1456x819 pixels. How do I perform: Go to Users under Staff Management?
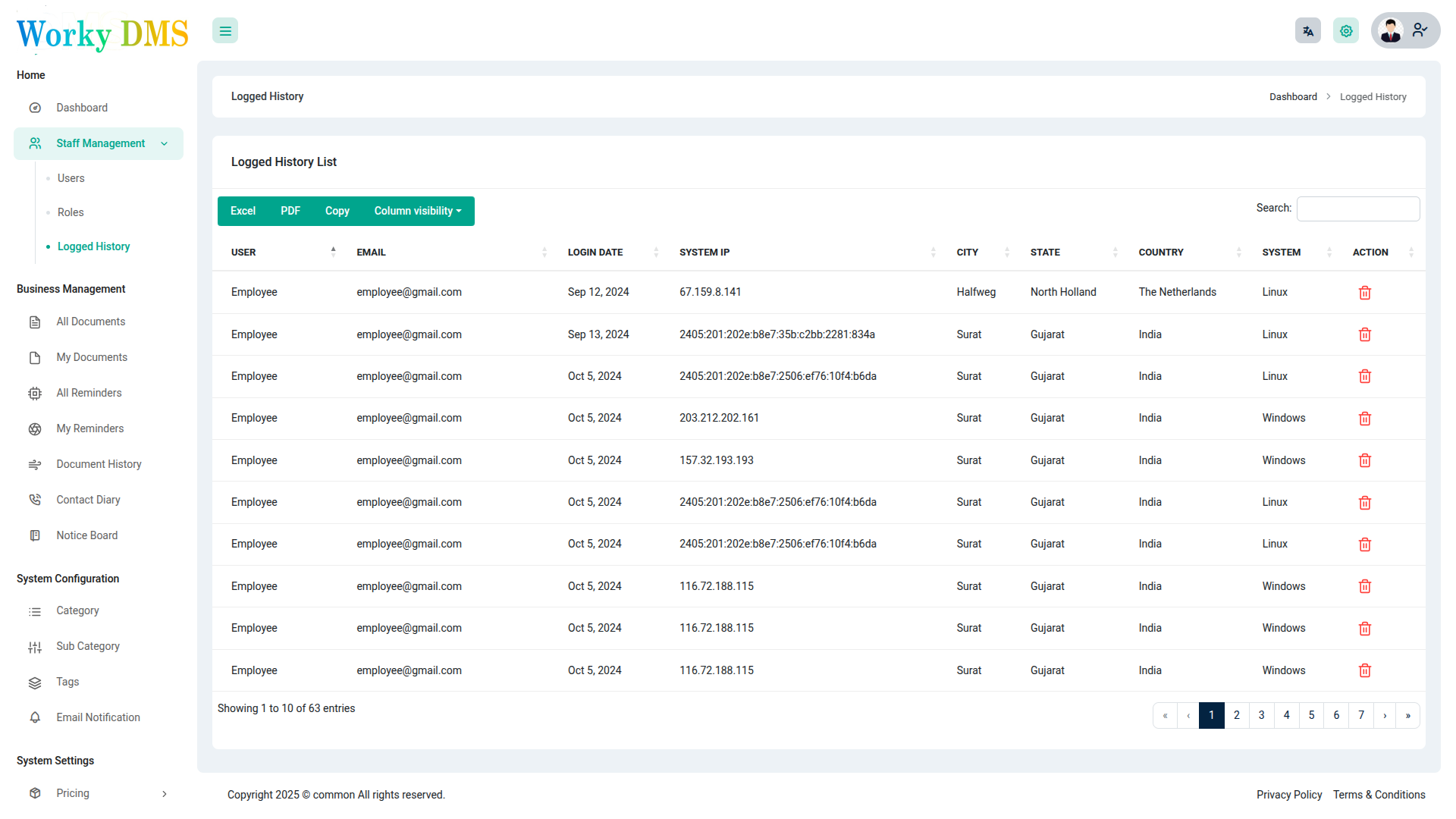pyautogui.click(x=71, y=178)
